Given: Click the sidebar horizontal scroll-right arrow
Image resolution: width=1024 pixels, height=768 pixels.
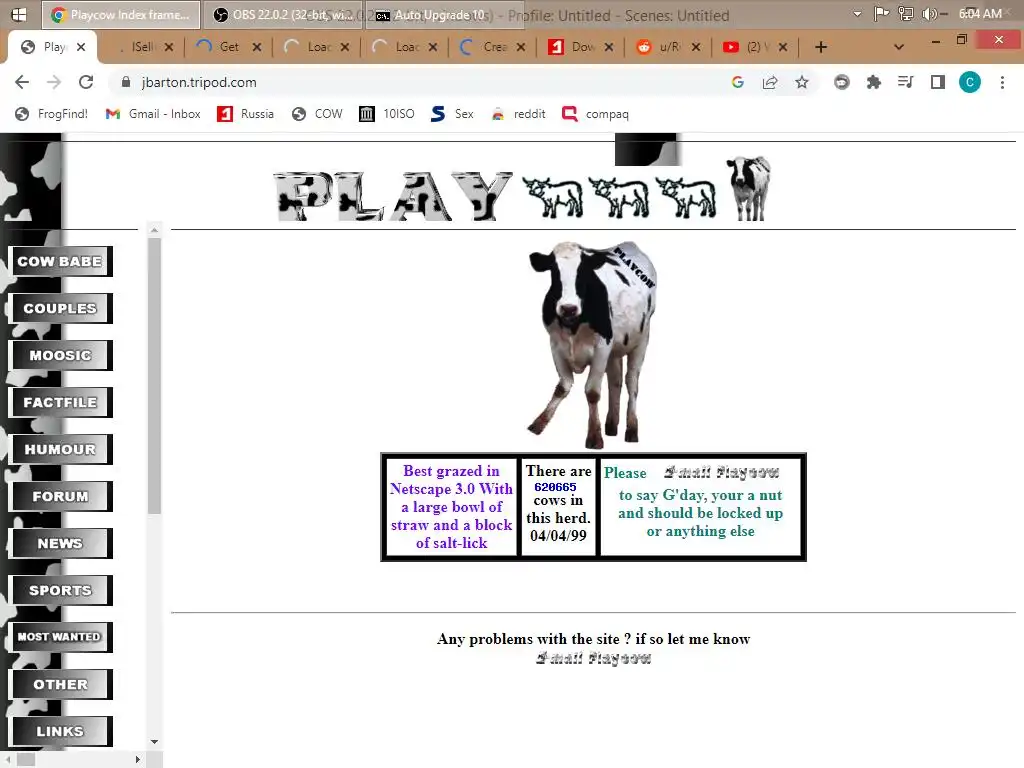Looking at the screenshot, I should click(137, 760).
